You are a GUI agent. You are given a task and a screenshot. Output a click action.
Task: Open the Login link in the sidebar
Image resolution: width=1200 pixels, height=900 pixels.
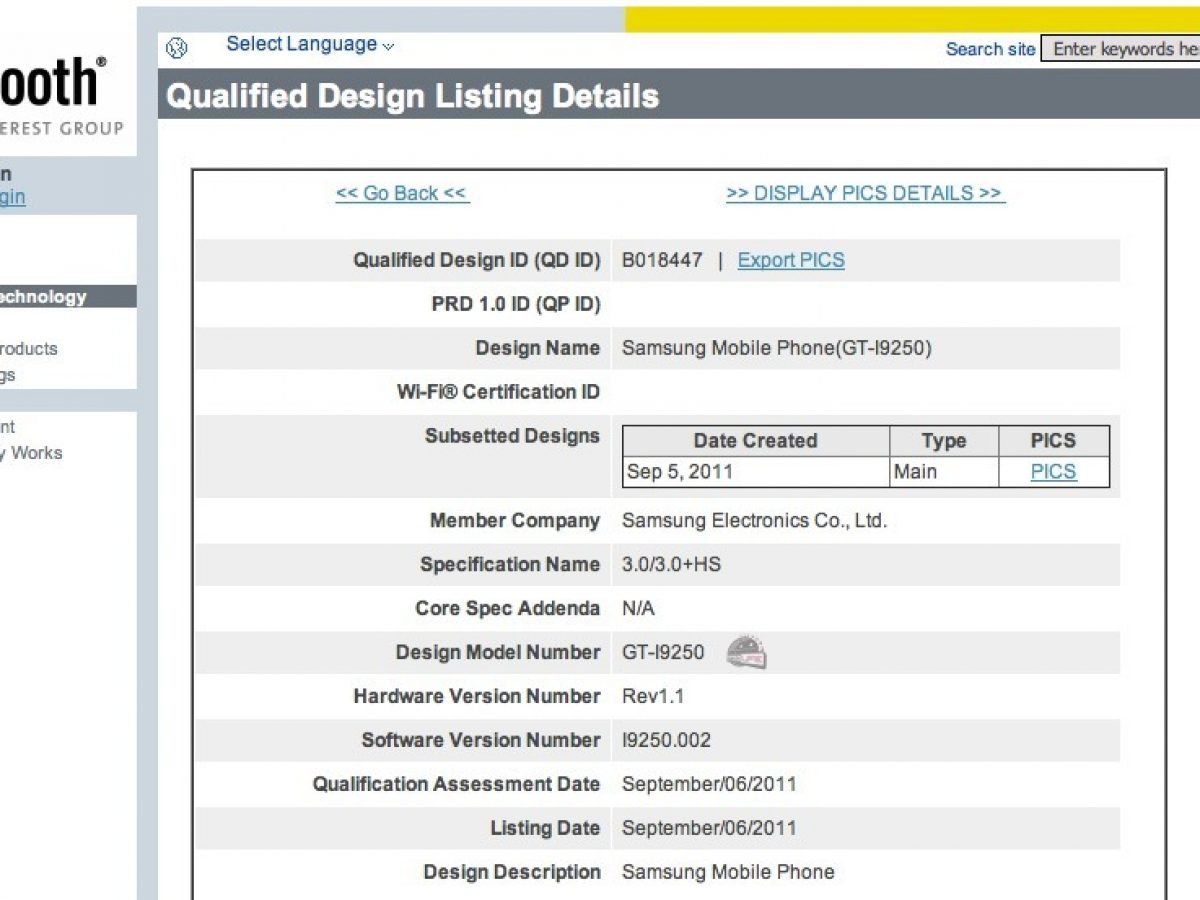pyautogui.click(x=12, y=197)
